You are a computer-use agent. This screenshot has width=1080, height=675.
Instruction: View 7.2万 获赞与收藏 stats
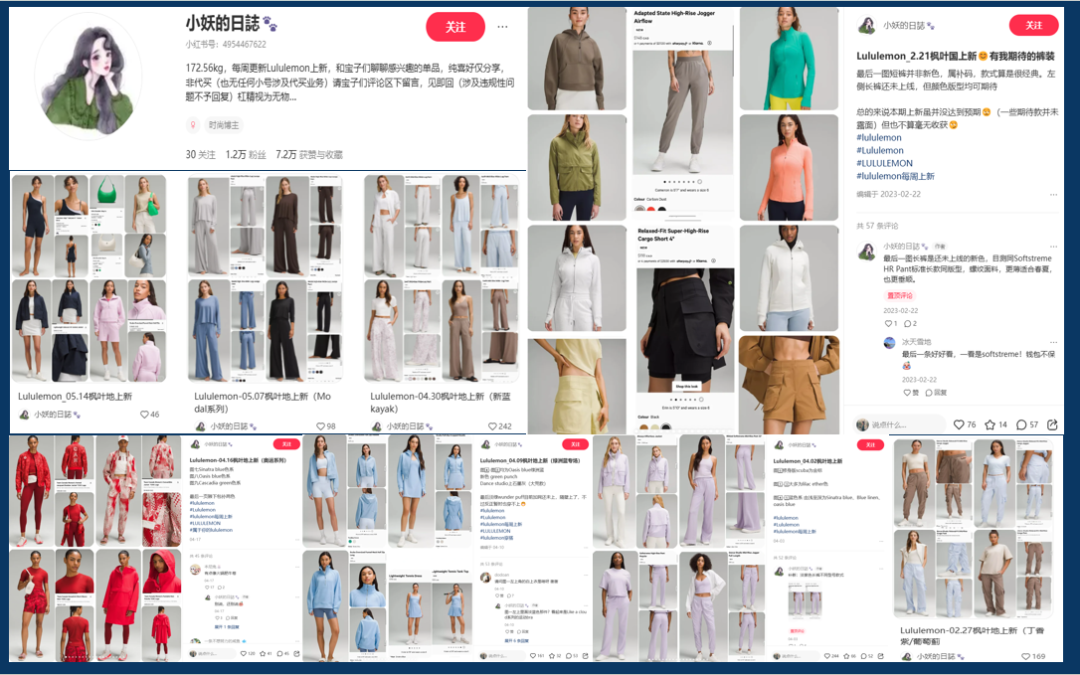point(309,154)
